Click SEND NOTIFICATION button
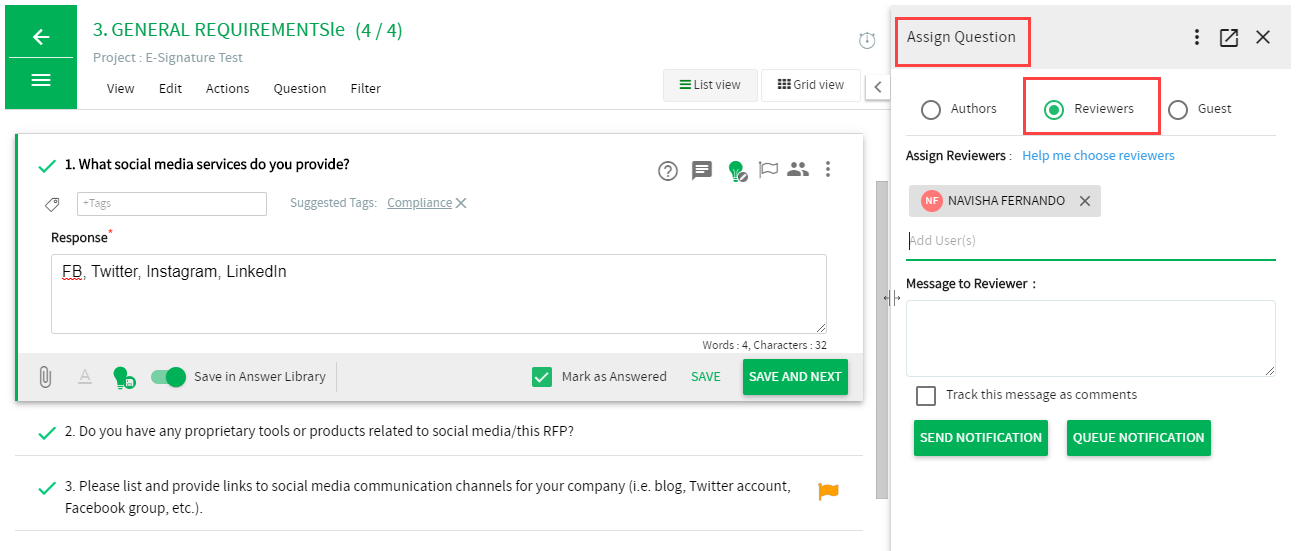The image size is (1296, 551). pos(981,438)
